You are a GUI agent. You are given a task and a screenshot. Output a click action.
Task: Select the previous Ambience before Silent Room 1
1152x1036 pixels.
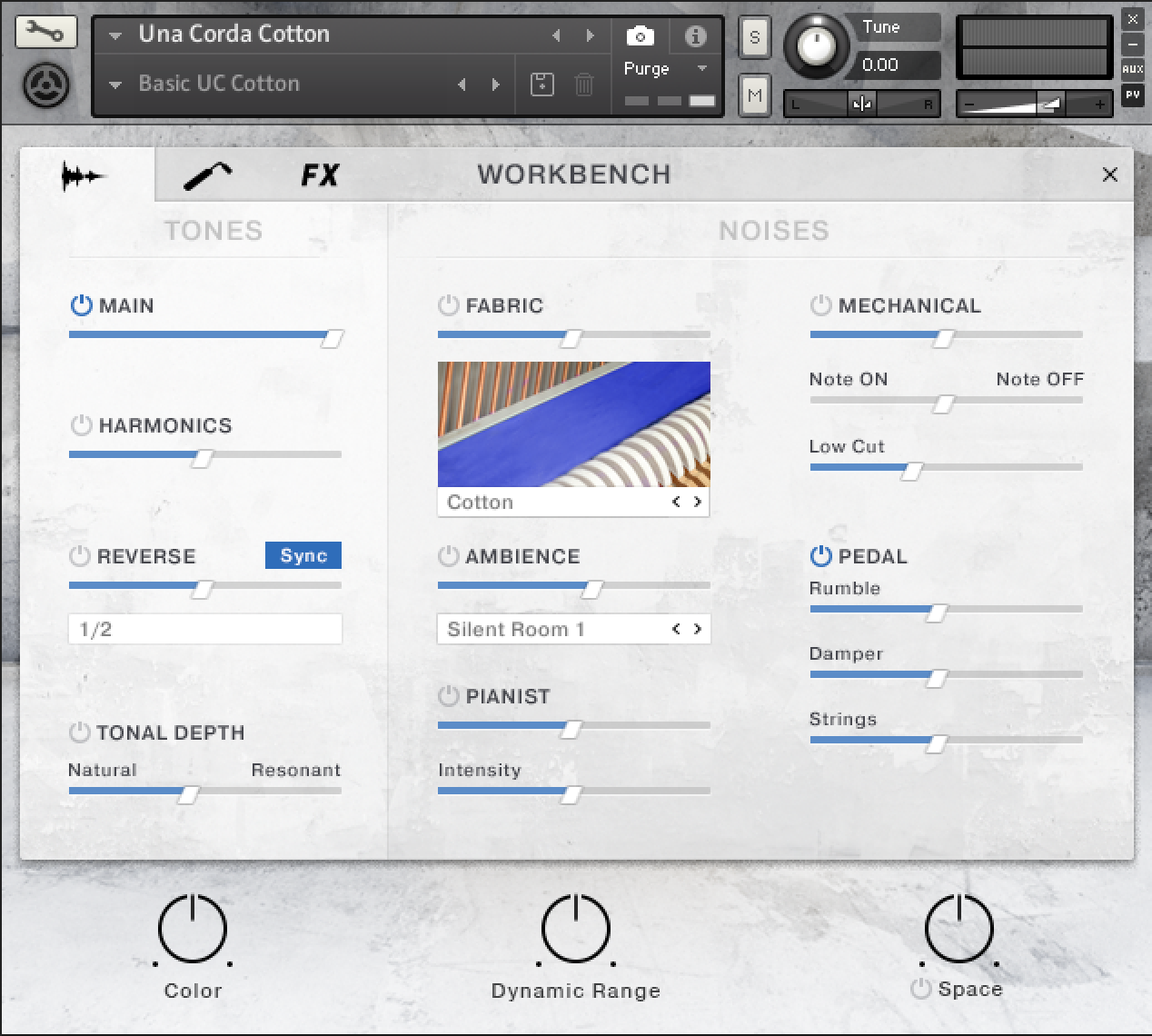pyautogui.click(x=676, y=628)
